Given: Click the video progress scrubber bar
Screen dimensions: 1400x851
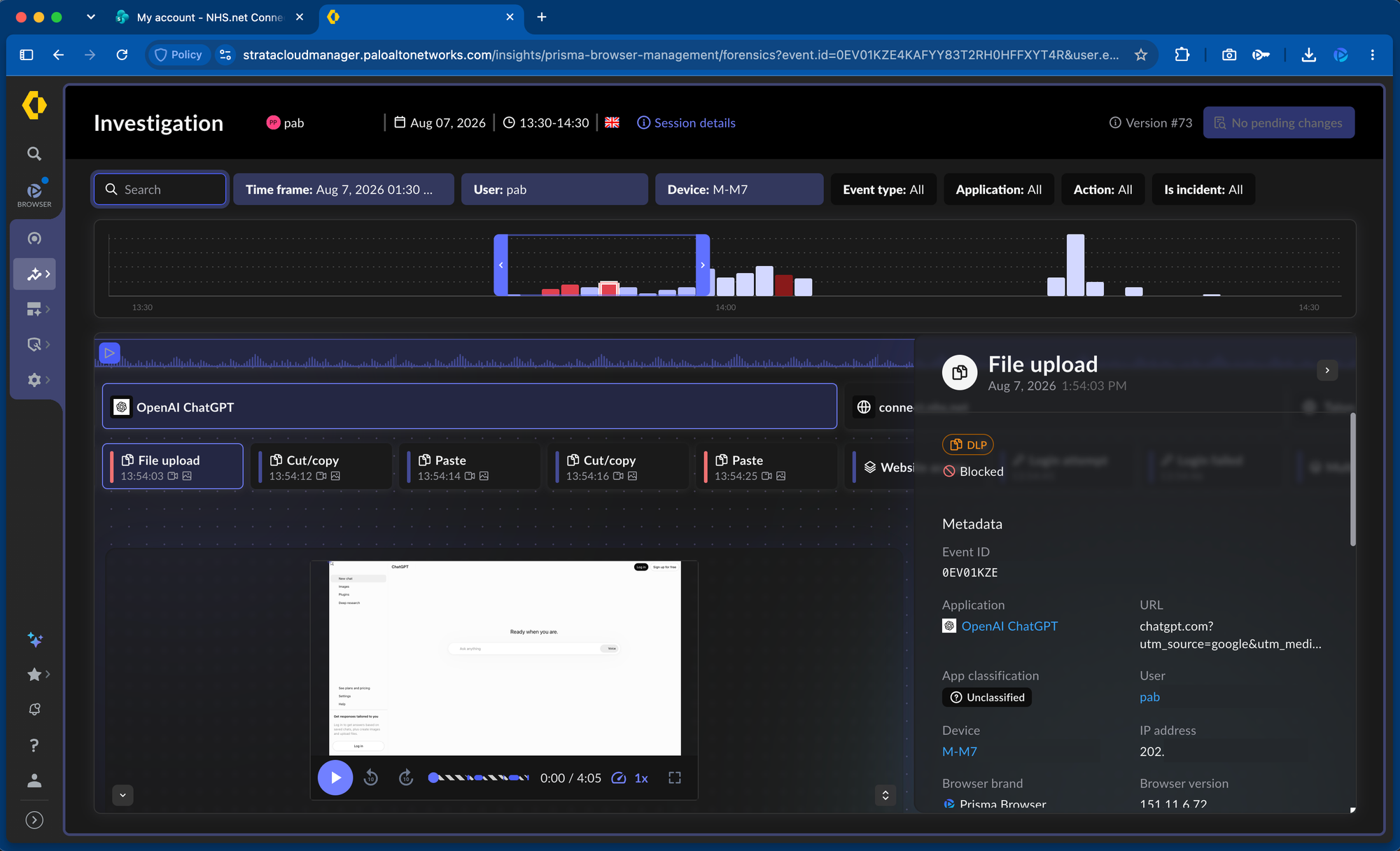Looking at the screenshot, I should [480, 778].
